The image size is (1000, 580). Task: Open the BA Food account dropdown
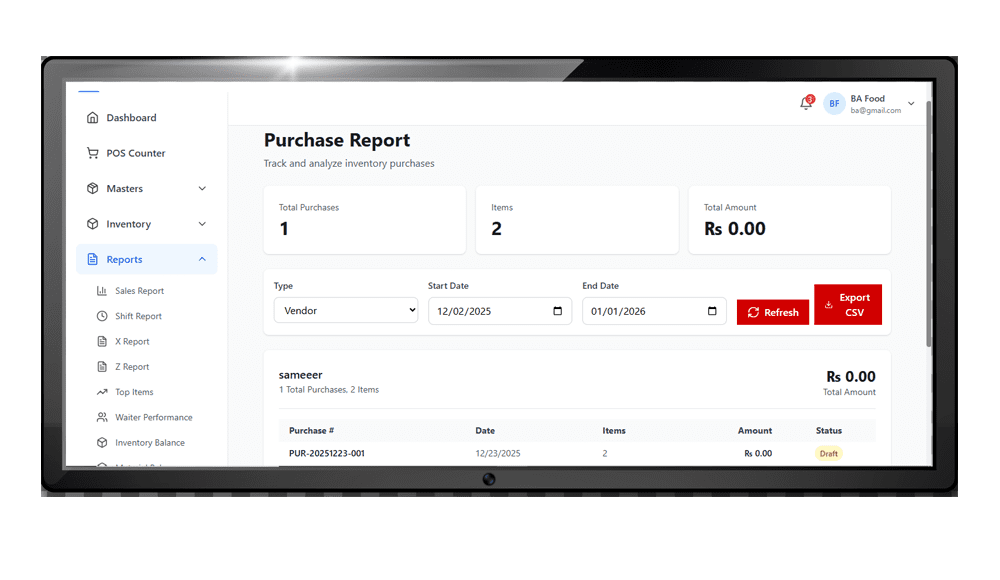(x=910, y=104)
